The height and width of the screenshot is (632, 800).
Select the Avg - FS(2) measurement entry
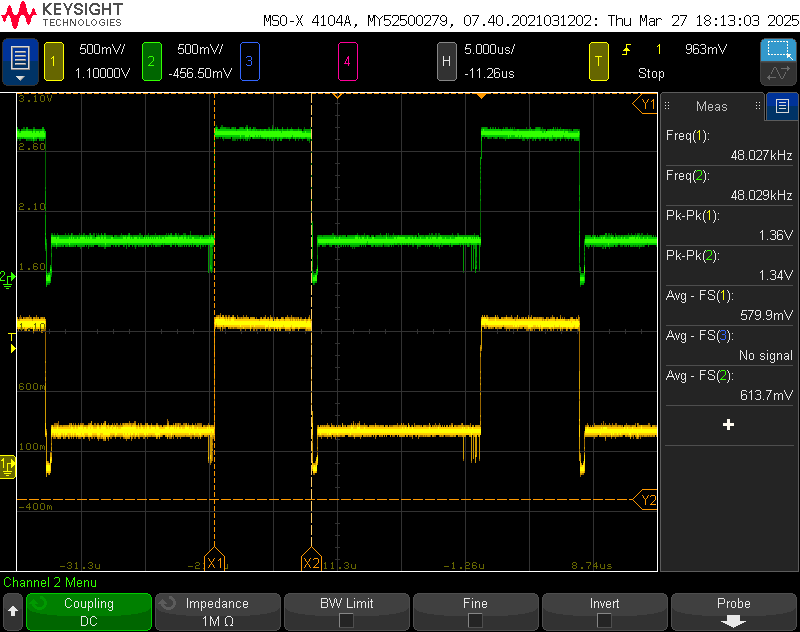tap(729, 385)
